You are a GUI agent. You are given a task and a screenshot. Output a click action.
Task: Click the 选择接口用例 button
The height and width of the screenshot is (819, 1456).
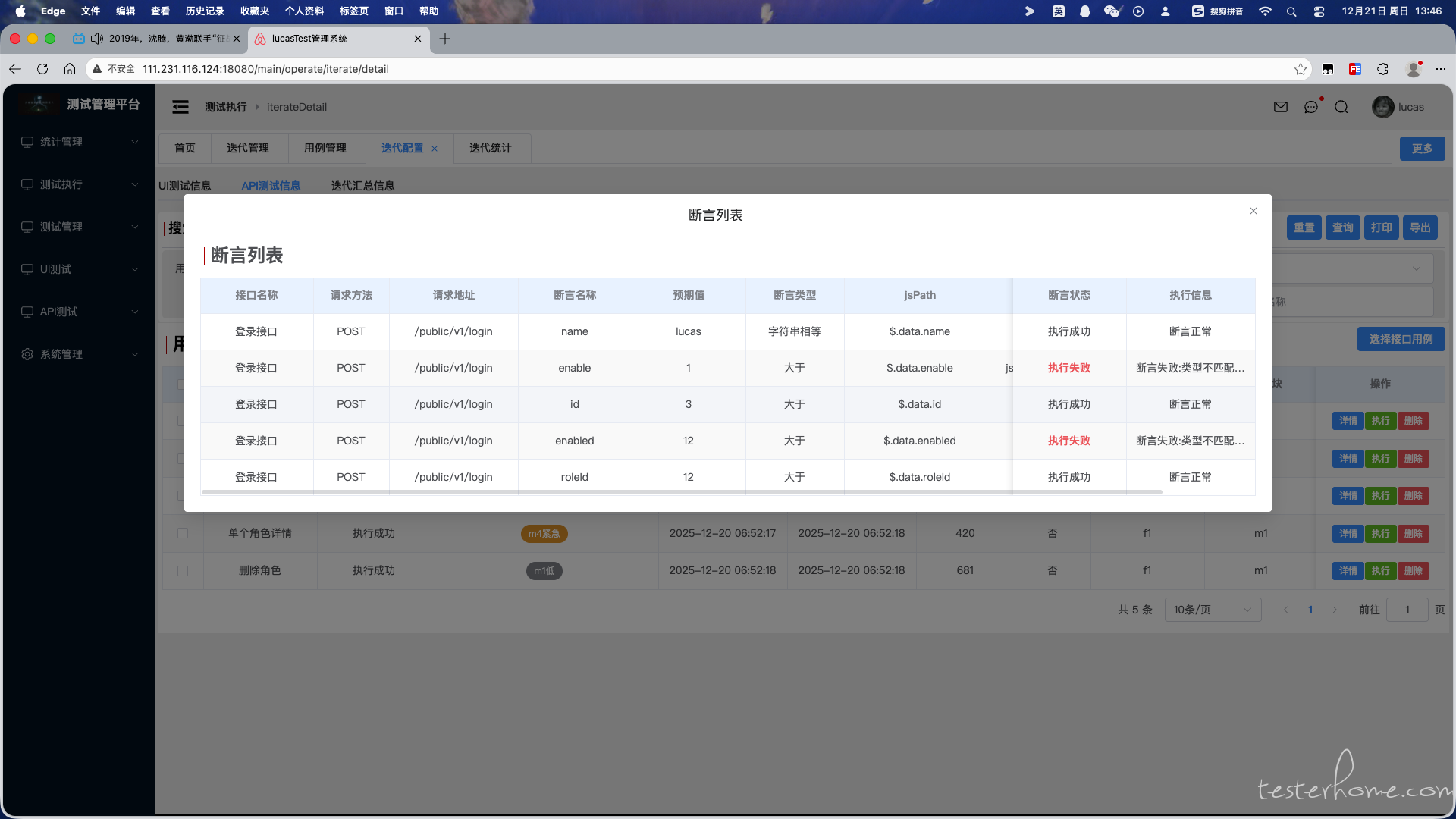tap(1401, 339)
